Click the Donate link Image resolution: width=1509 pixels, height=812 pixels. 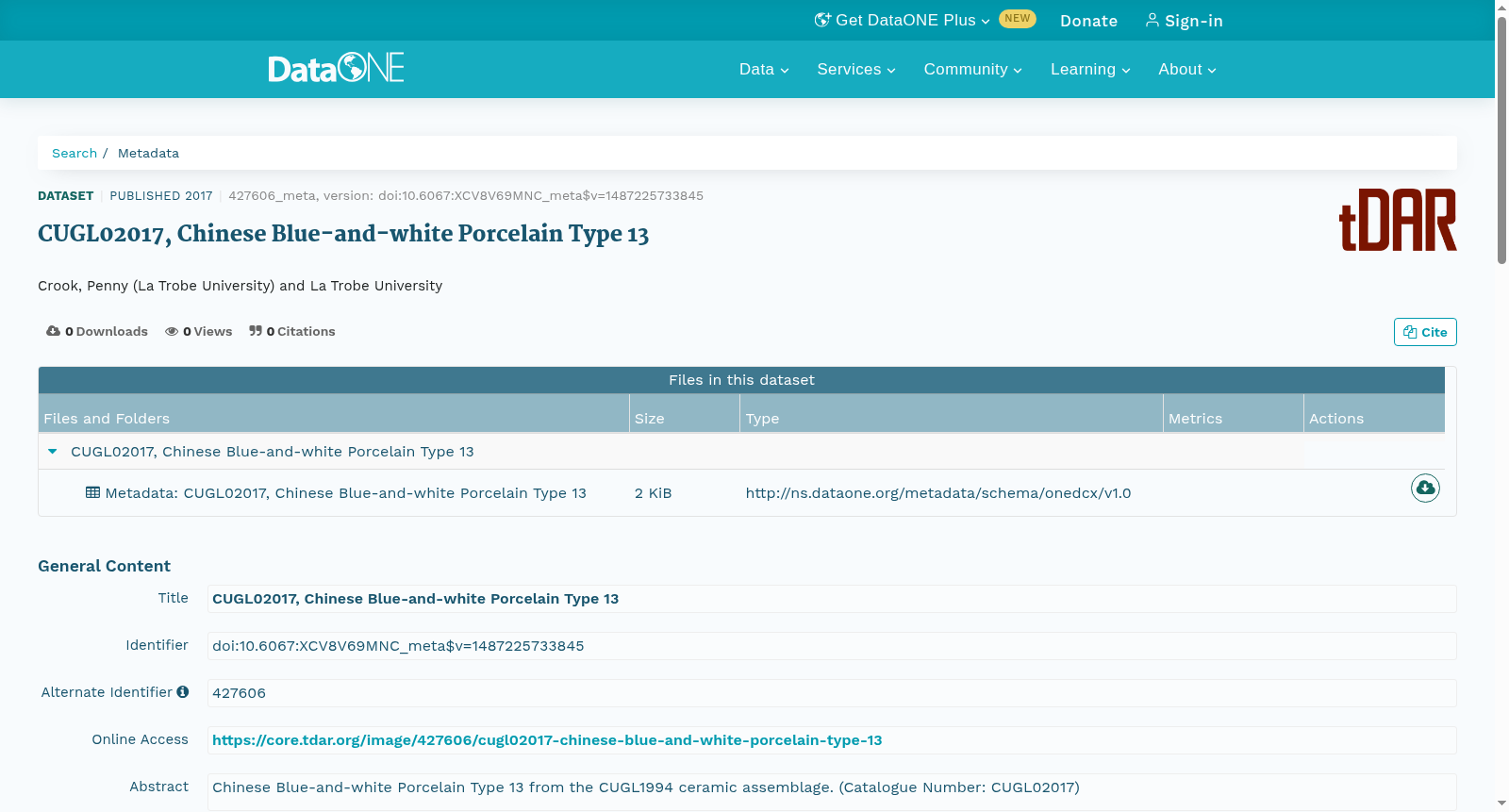coord(1088,21)
